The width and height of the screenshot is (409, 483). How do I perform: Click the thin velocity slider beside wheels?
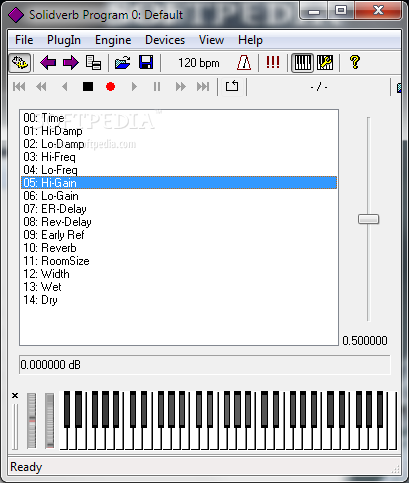pos(15,426)
